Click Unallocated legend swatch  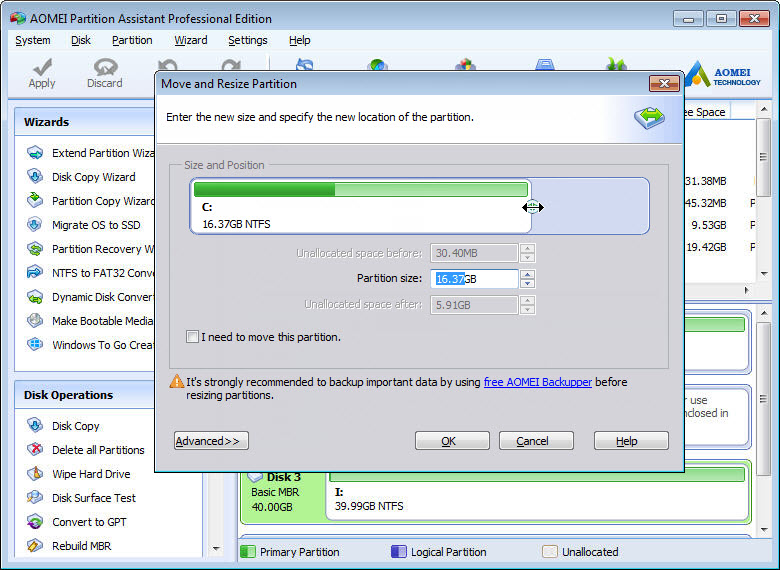click(550, 552)
